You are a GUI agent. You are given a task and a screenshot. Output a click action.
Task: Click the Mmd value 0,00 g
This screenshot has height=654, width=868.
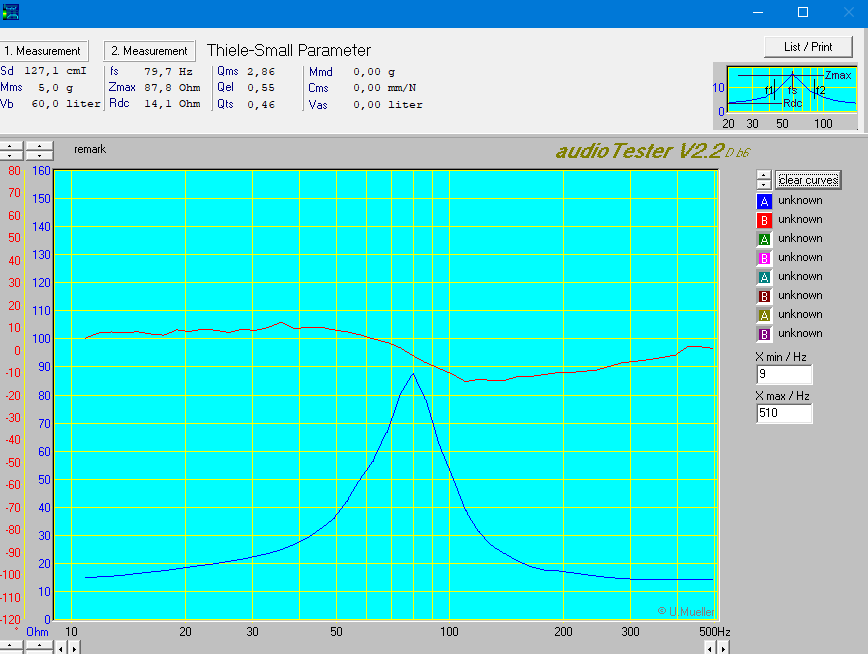coord(374,72)
